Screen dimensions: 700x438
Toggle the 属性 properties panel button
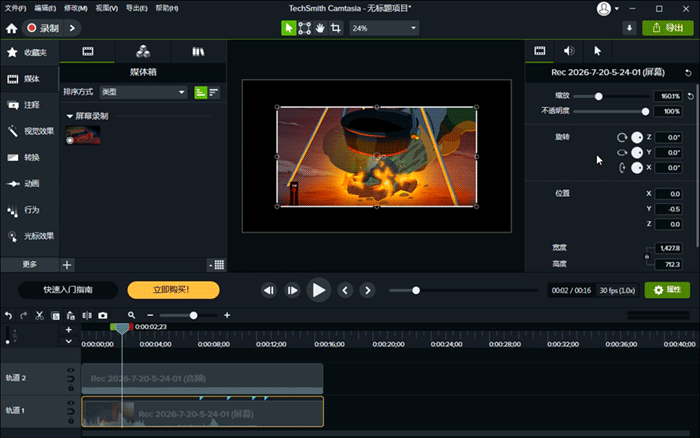pyautogui.click(x=667, y=290)
